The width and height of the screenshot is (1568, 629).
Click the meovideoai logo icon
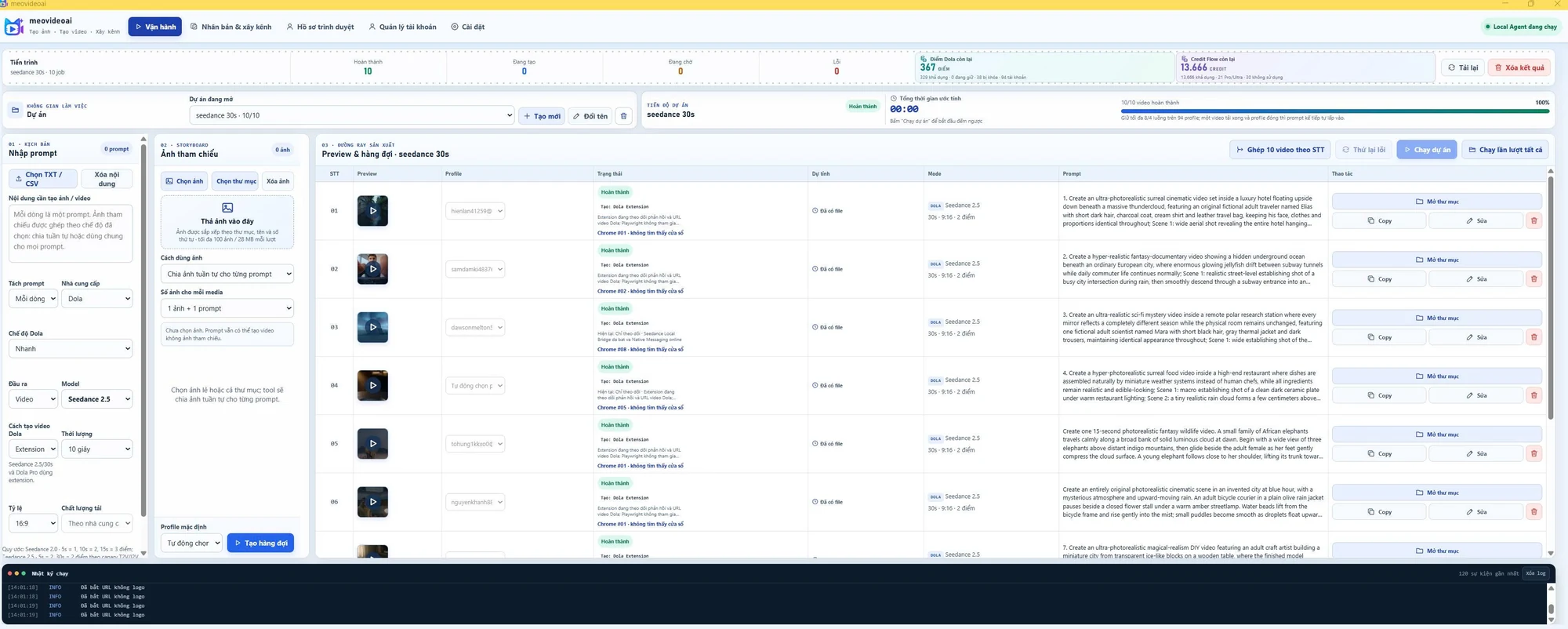[13, 27]
